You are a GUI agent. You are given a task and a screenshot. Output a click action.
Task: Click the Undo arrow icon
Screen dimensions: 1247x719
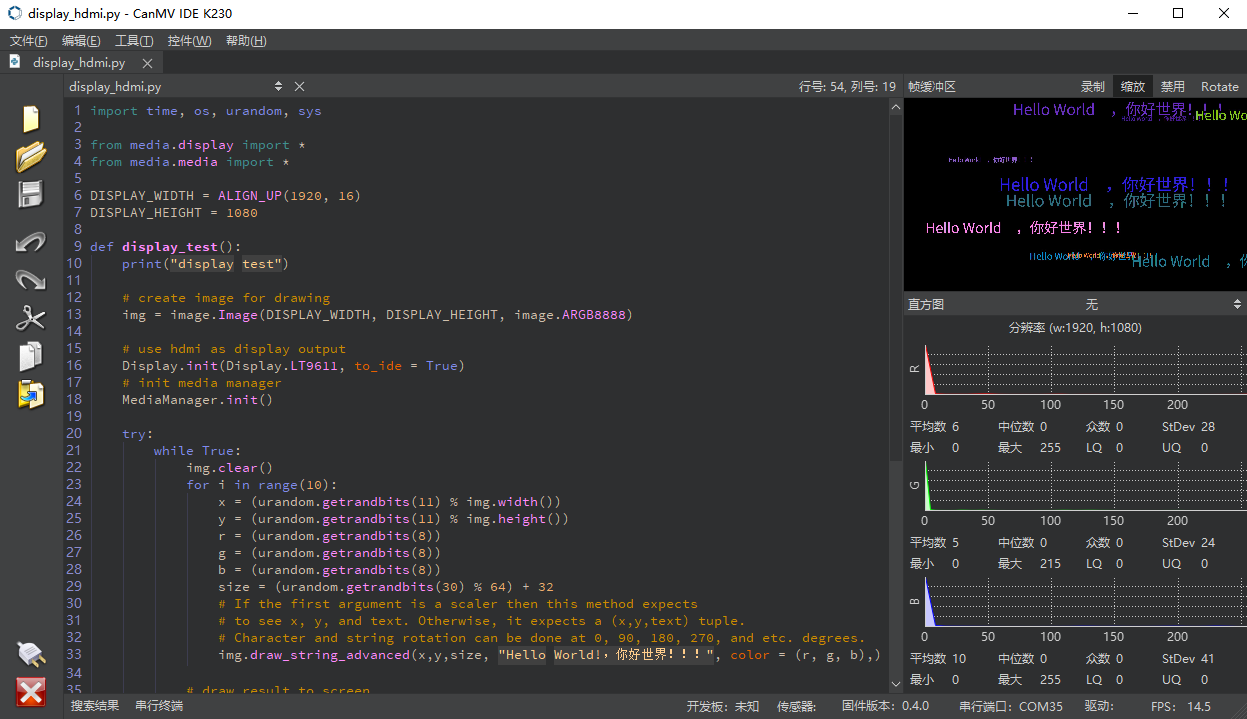pyautogui.click(x=31, y=242)
